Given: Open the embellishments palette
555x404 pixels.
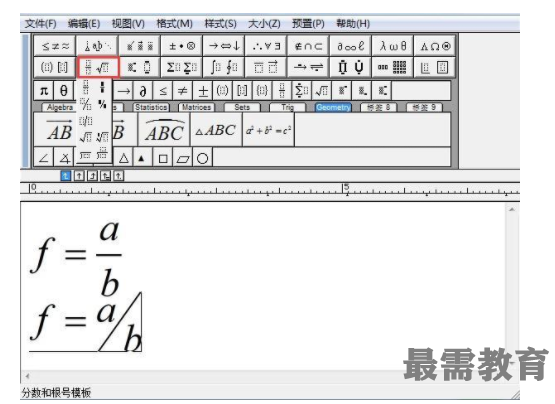Looking at the screenshot, I should click(x=139, y=46).
